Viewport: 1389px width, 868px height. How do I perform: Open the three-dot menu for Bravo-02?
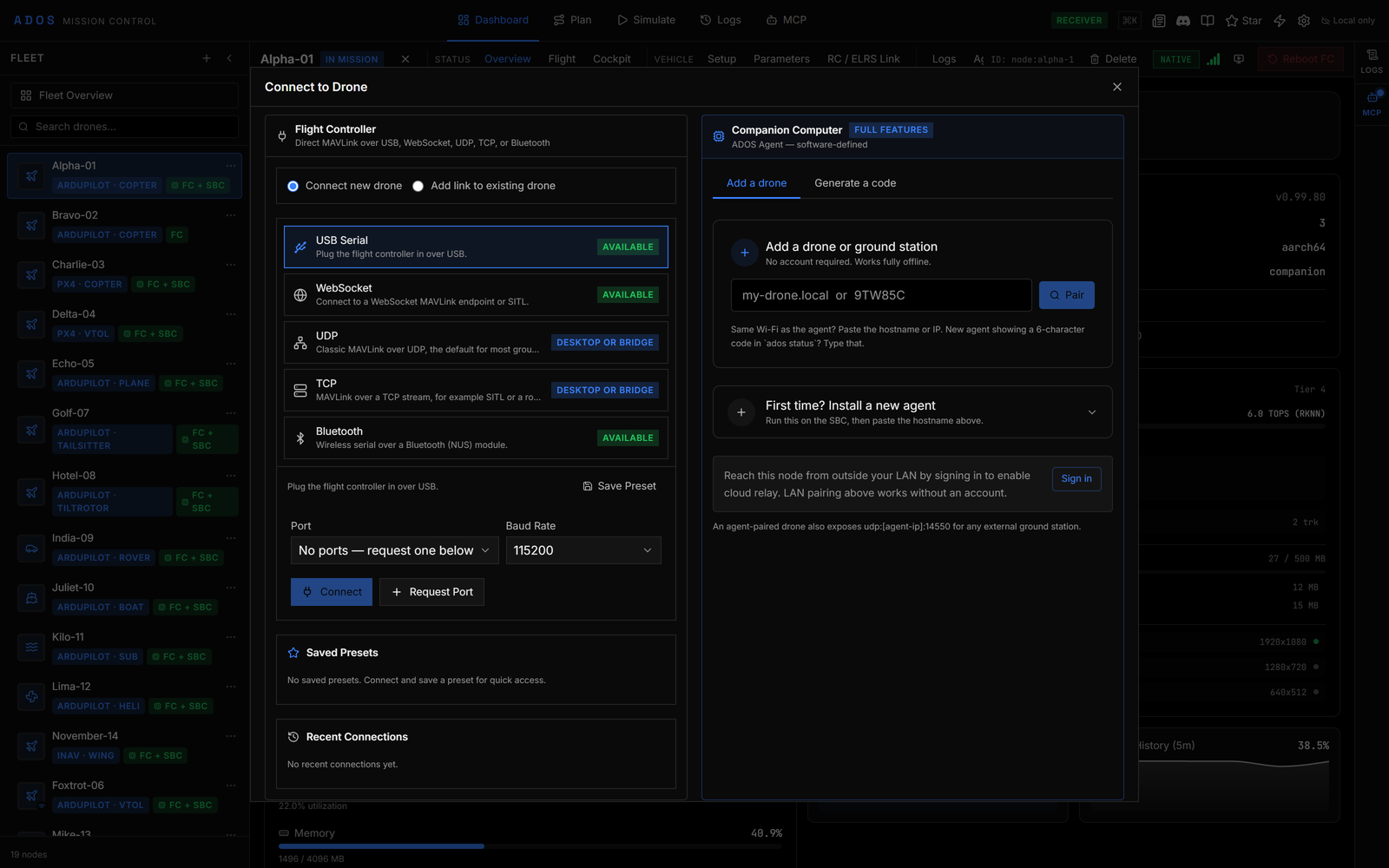pyautogui.click(x=231, y=215)
